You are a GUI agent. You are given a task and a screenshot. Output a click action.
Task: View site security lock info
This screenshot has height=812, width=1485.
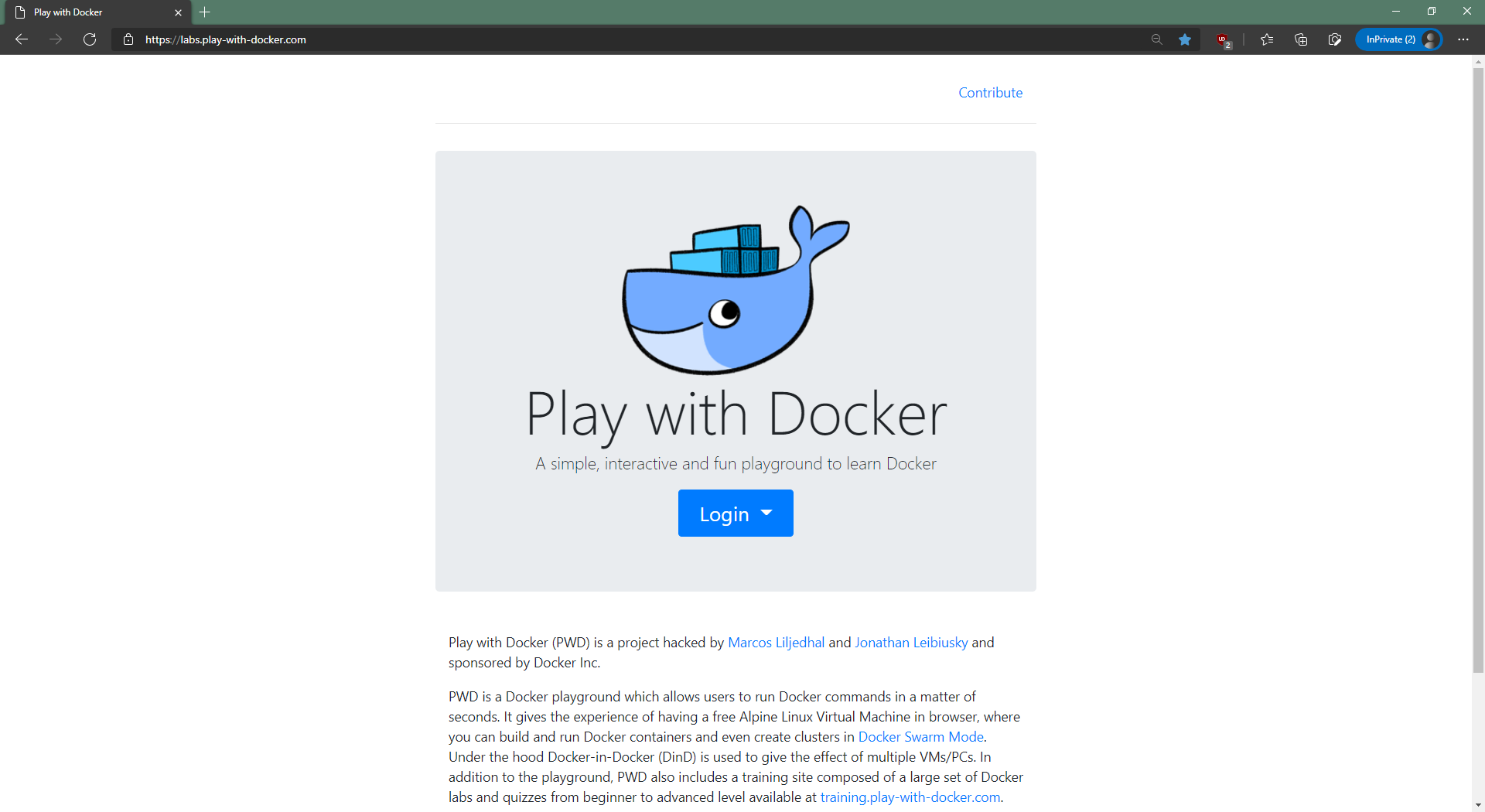[128, 39]
